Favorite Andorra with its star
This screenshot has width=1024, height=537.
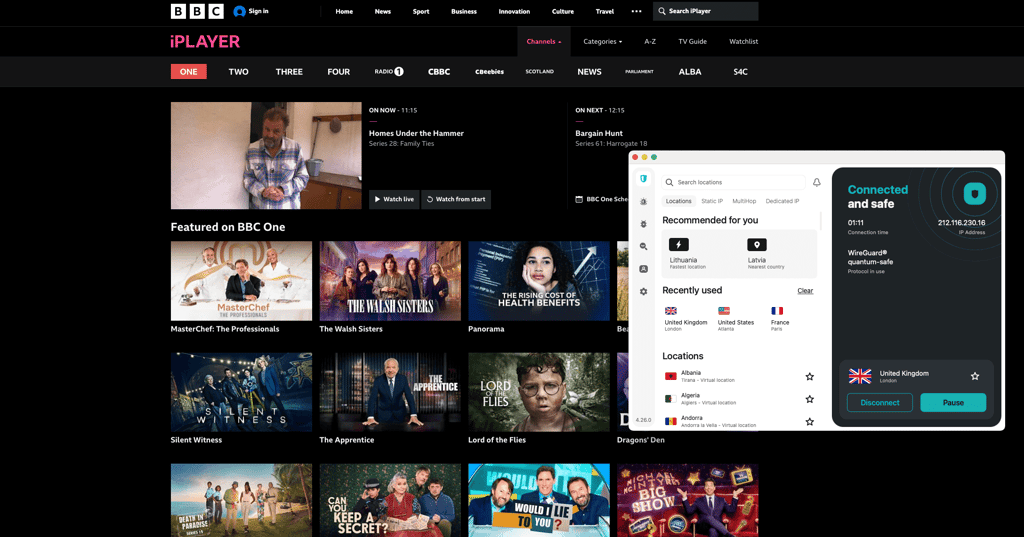click(809, 421)
